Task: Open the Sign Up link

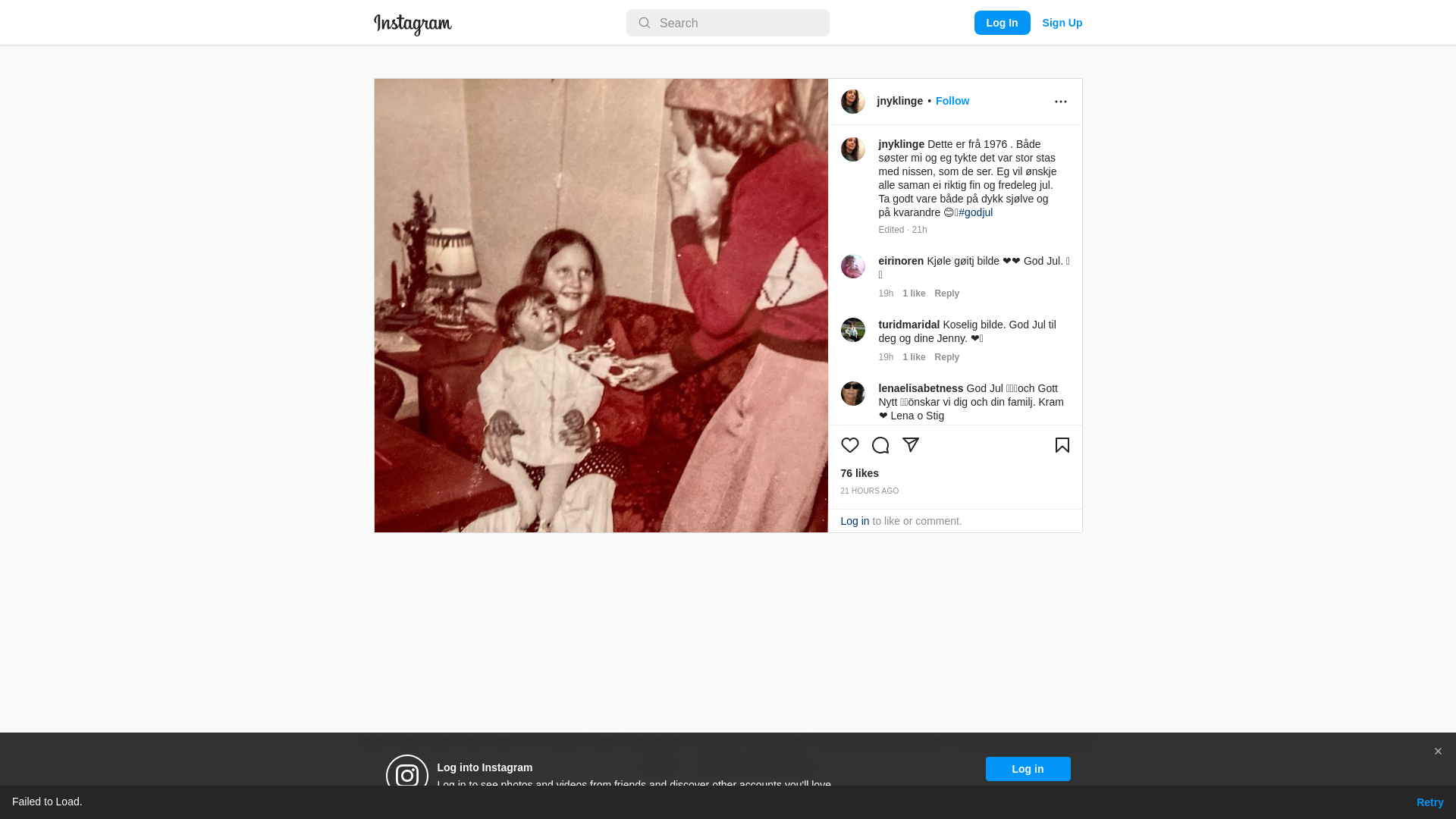Action: click(1062, 23)
